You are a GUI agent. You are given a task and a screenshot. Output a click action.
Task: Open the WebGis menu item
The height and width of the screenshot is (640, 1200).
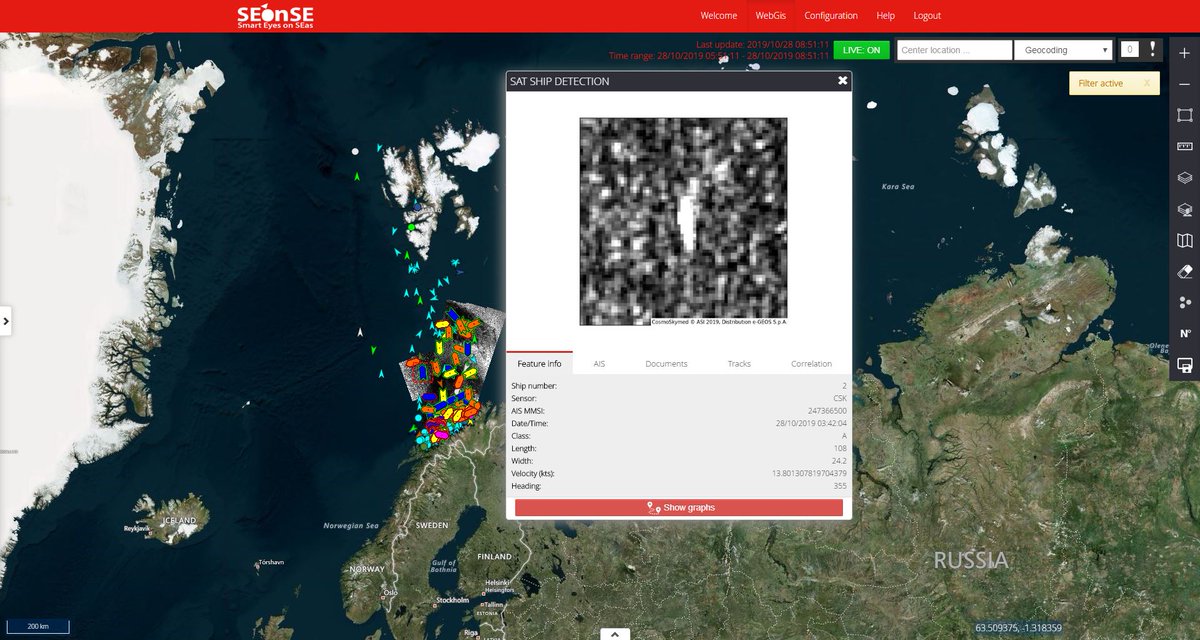[x=770, y=16]
